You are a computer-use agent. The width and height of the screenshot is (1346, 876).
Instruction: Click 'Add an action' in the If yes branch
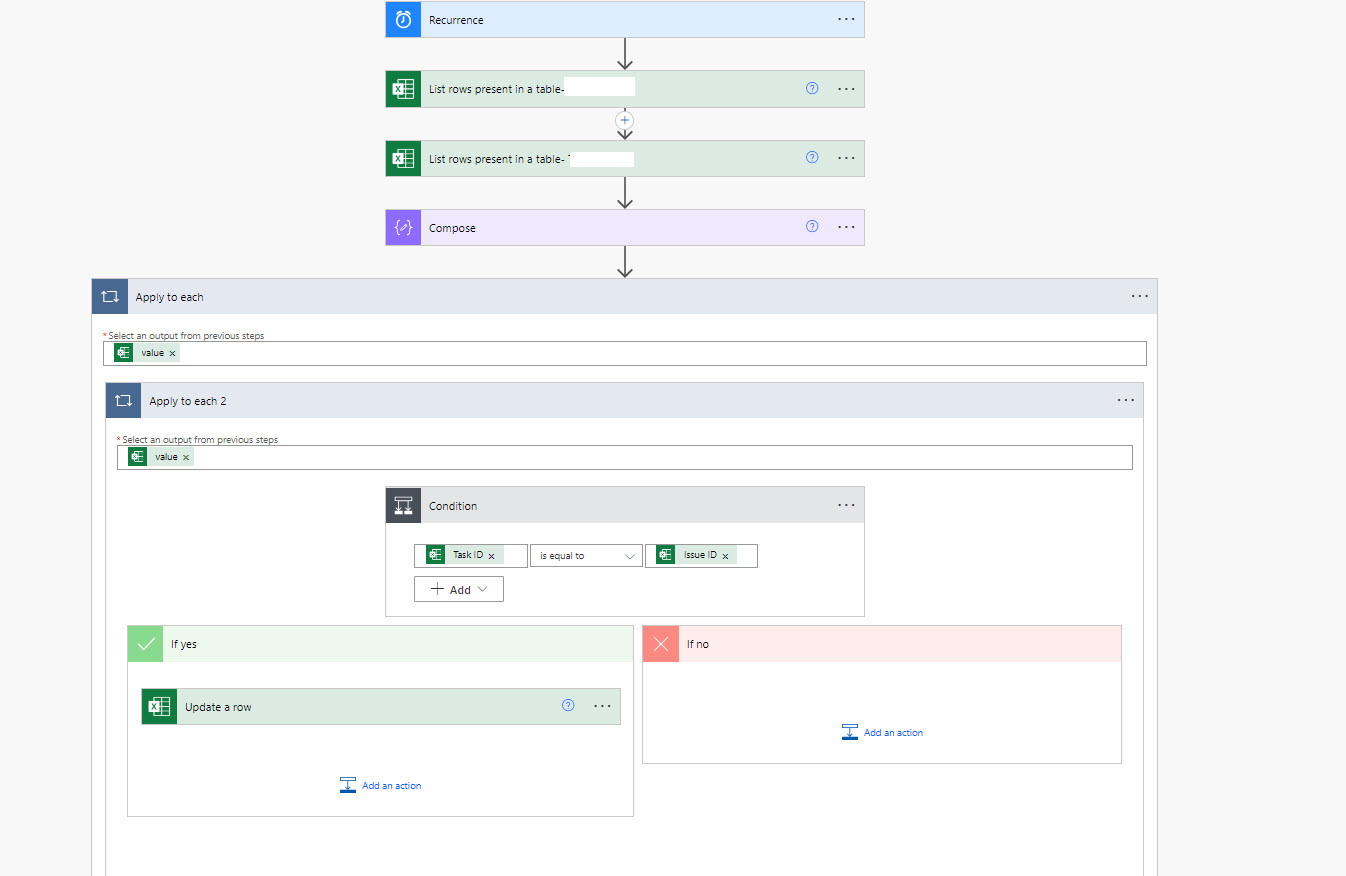(381, 785)
